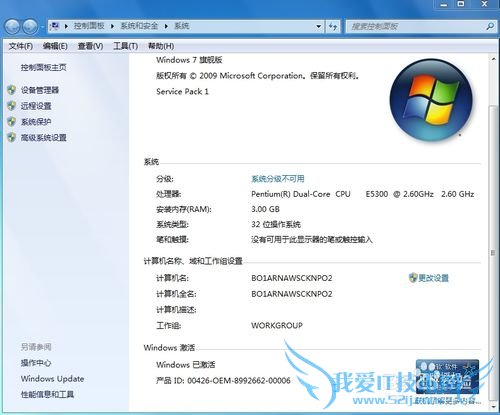Click the Windows 已激活 text
The width and height of the screenshot is (500, 415).
click(x=186, y=365)
